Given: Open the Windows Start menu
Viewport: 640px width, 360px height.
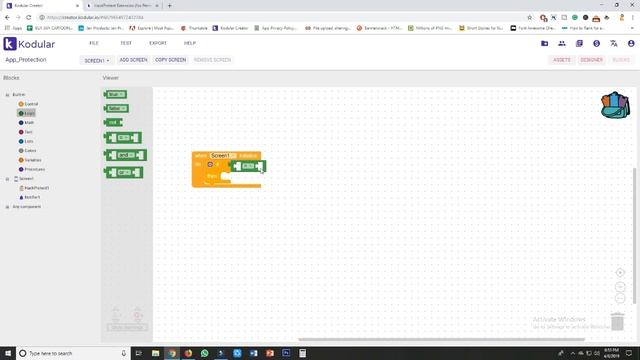Looking at the screenshot, I should coord(8,353).
